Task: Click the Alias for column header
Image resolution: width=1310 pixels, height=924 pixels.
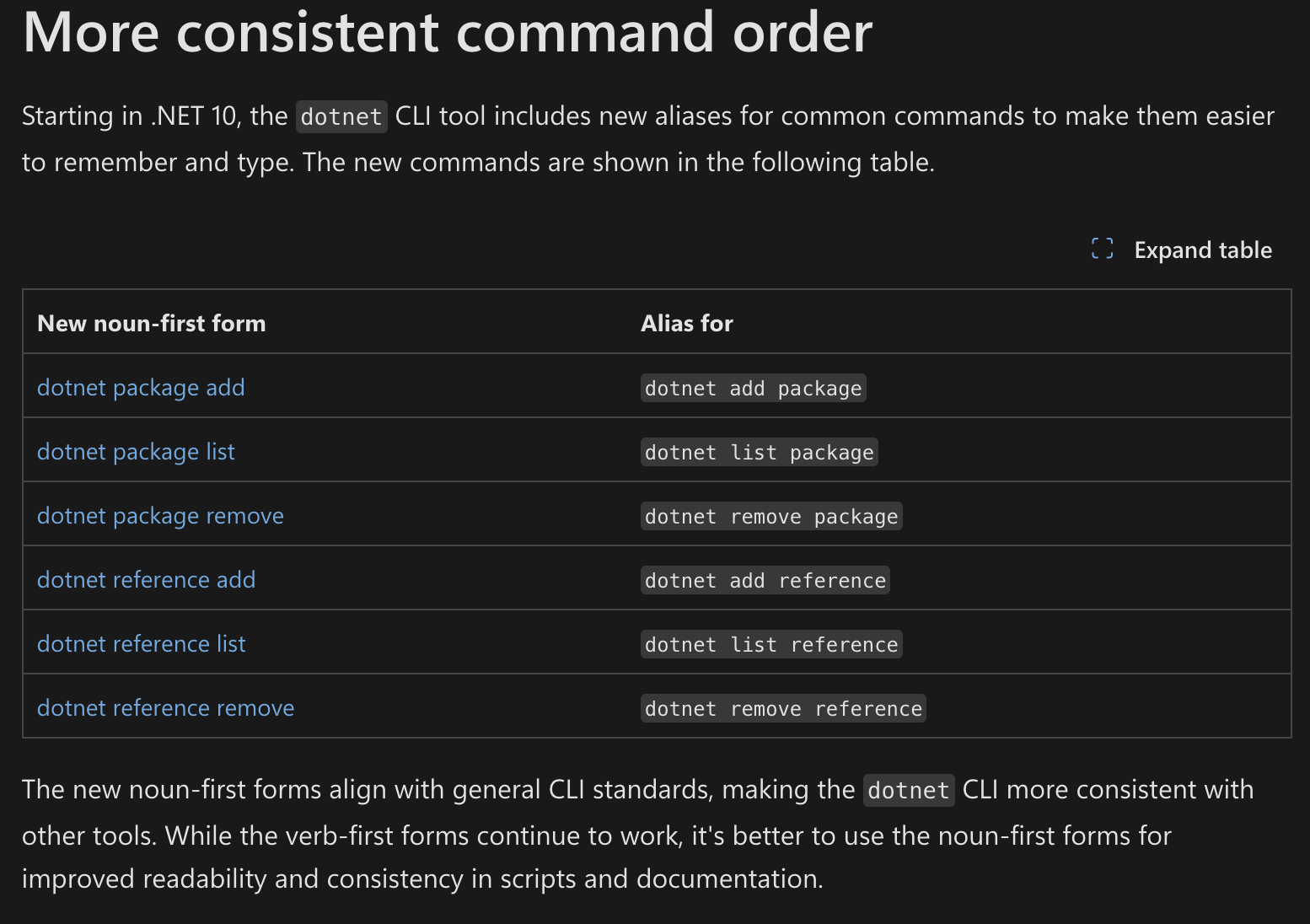Action: 686,324
